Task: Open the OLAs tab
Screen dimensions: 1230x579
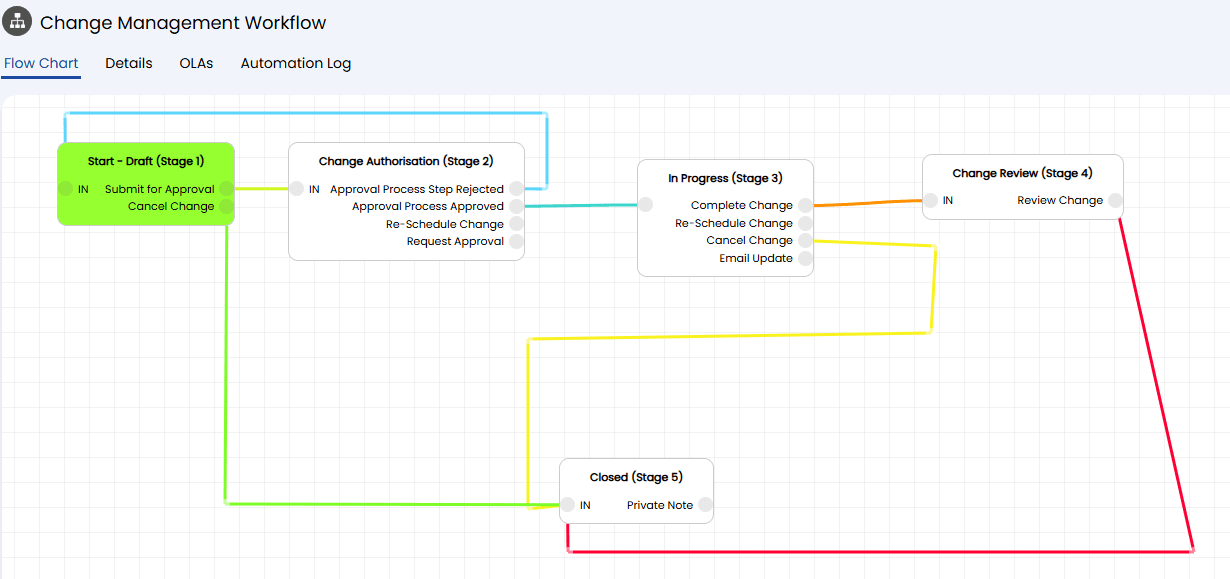Action: pos(196,63)
